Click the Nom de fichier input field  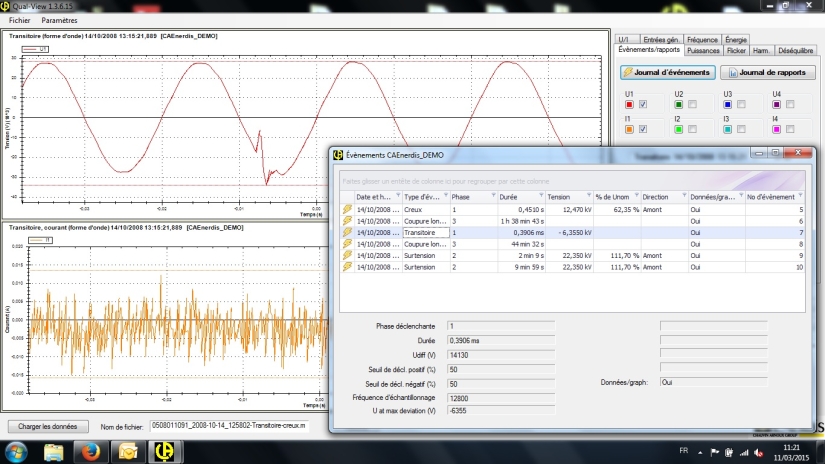[x=229, y=426]
